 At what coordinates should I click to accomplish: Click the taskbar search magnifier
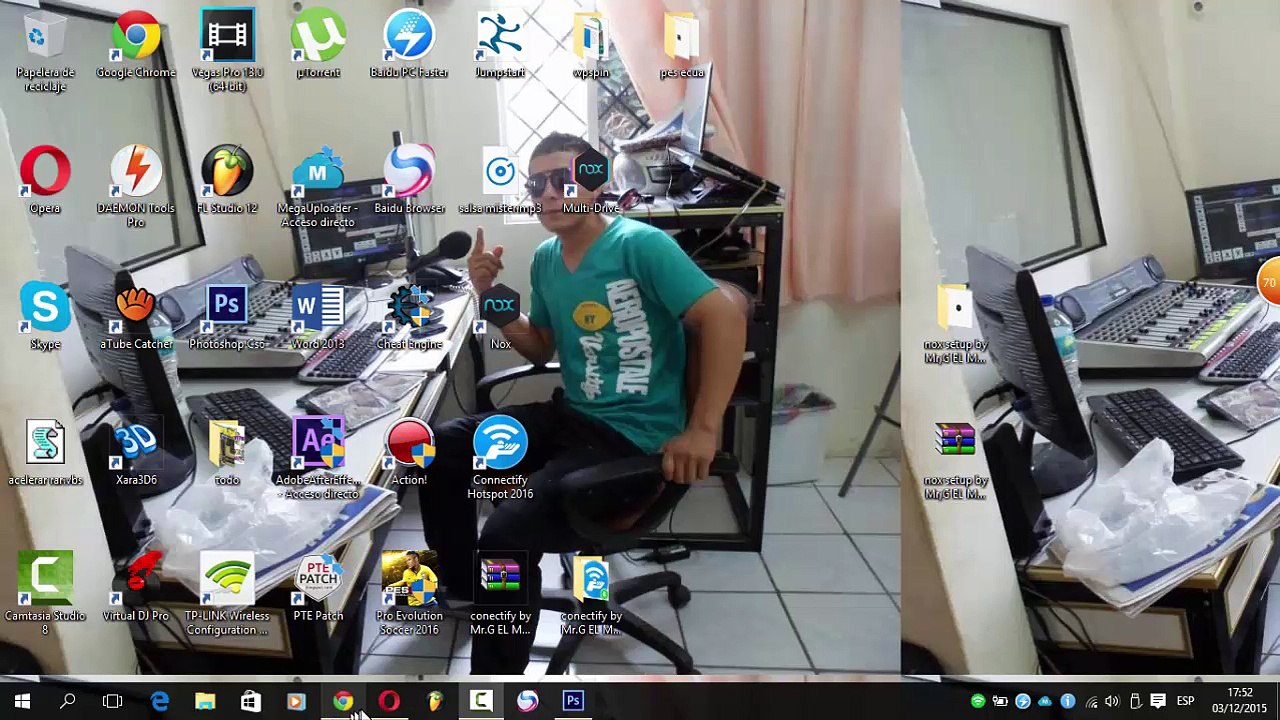pos(67,701)
